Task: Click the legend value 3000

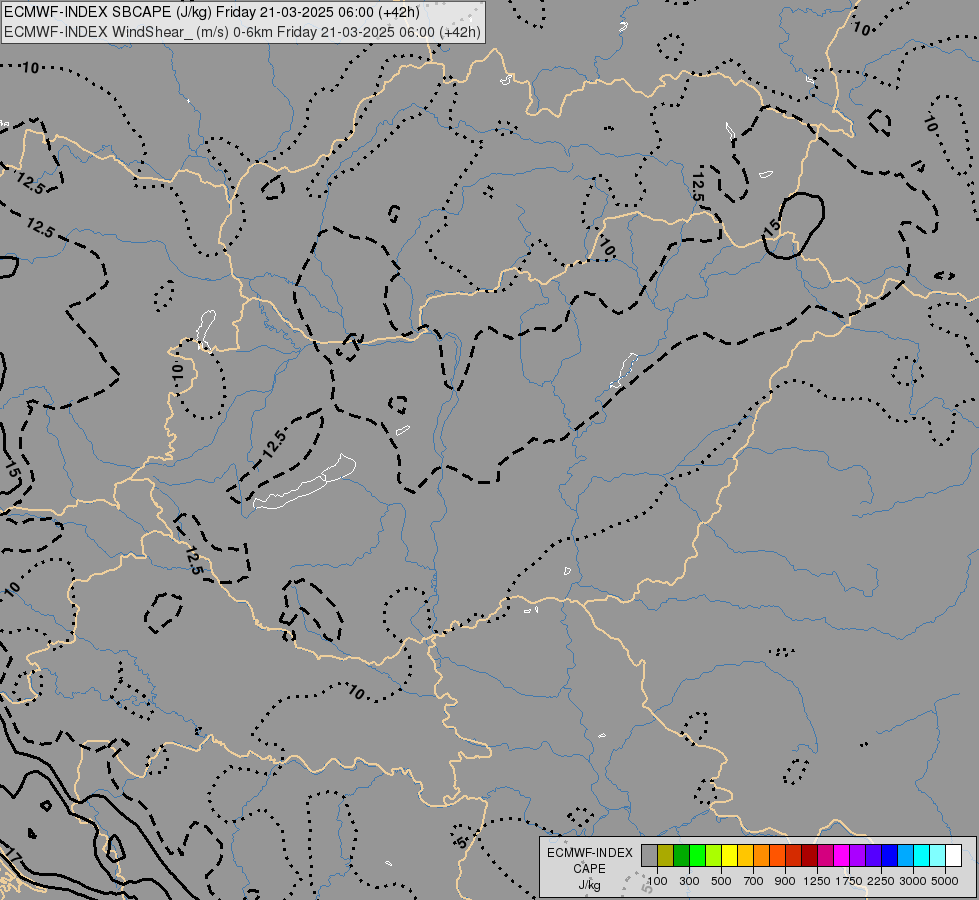Action: [x=913, y=881]
